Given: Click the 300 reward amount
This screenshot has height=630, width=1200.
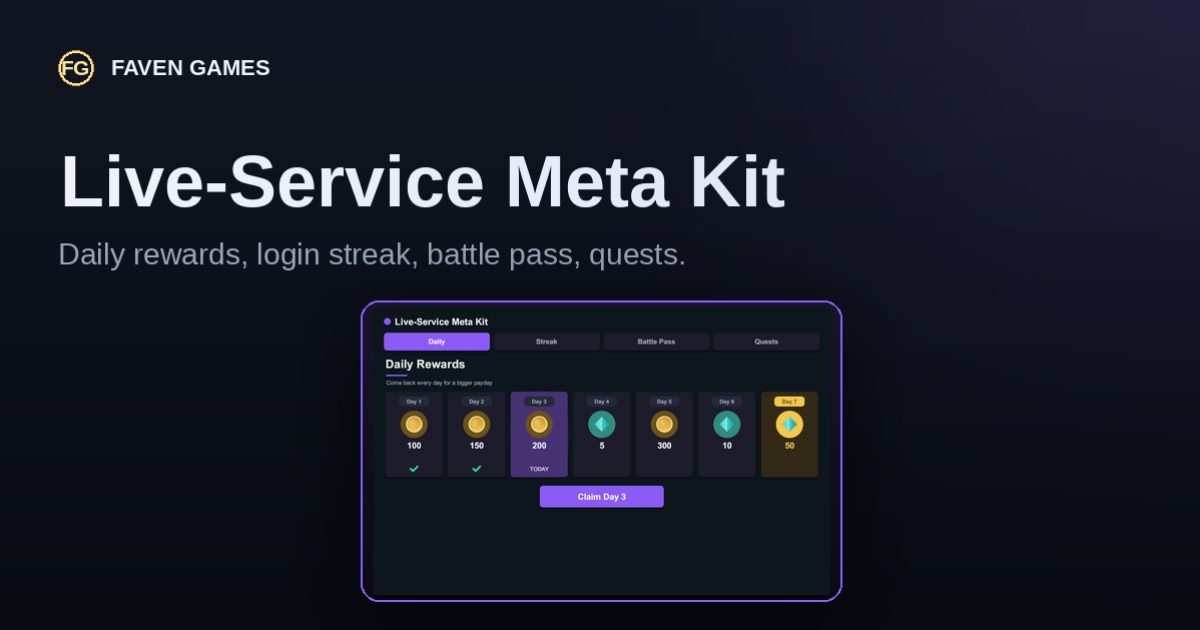Looking at the screenshot, I should point(664,446).
